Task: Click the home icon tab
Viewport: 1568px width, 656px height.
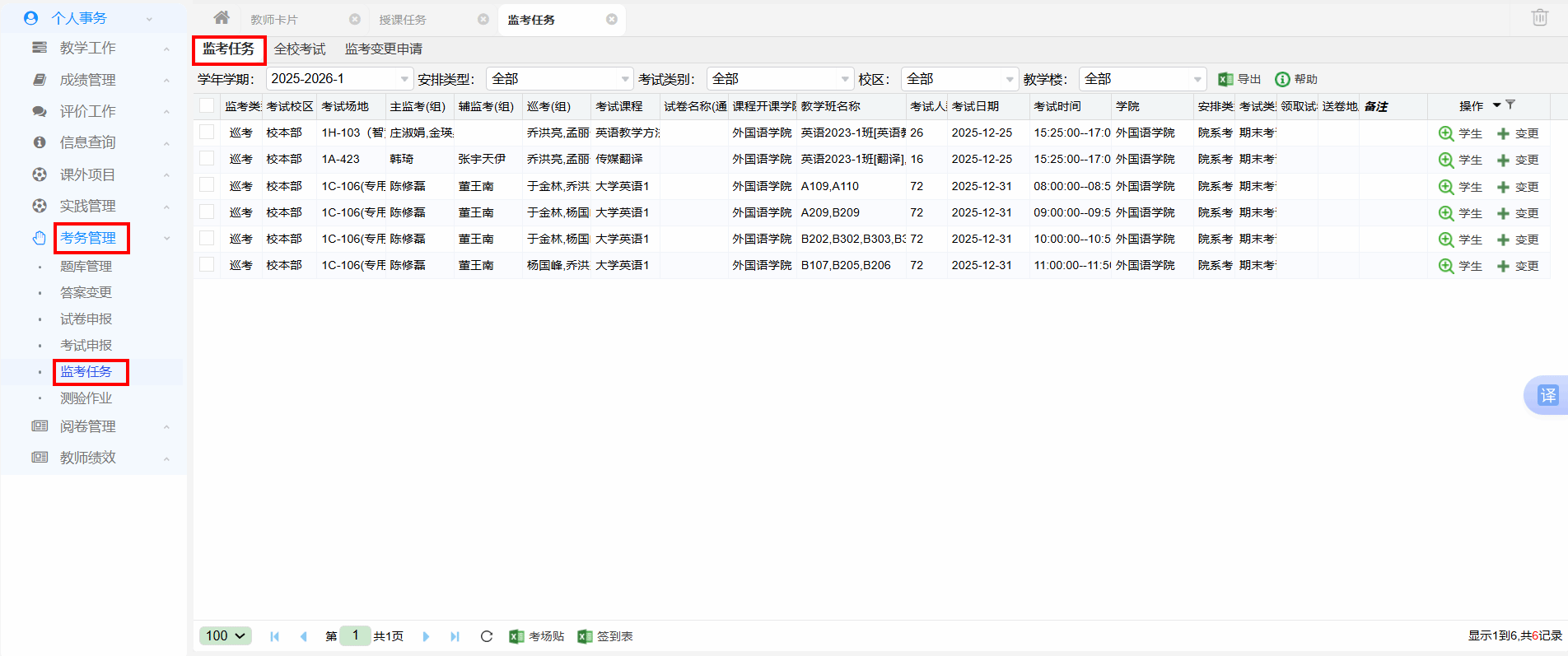Action: 221,18
